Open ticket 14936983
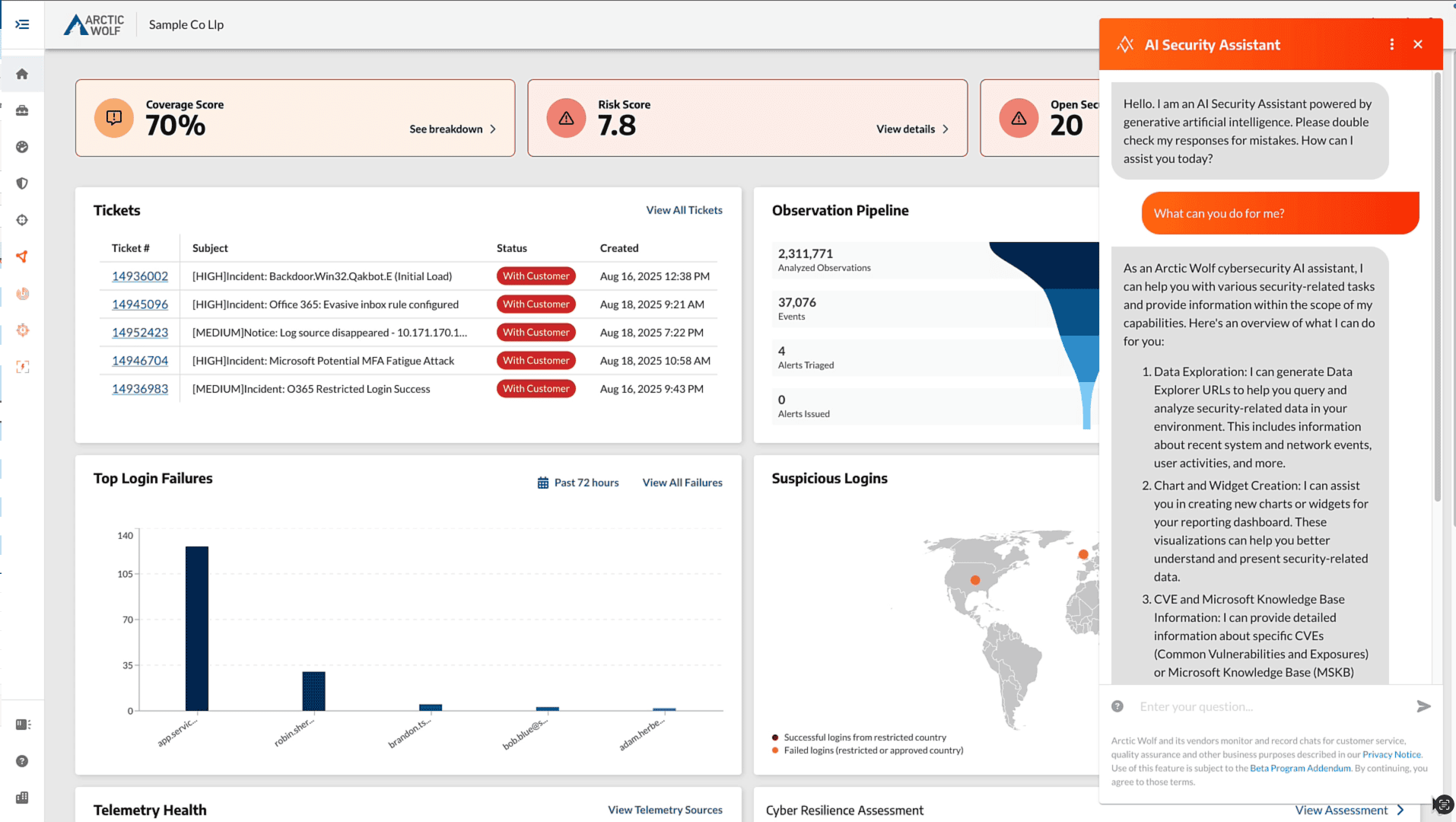 pyautogui.click(x=140, y=389)
